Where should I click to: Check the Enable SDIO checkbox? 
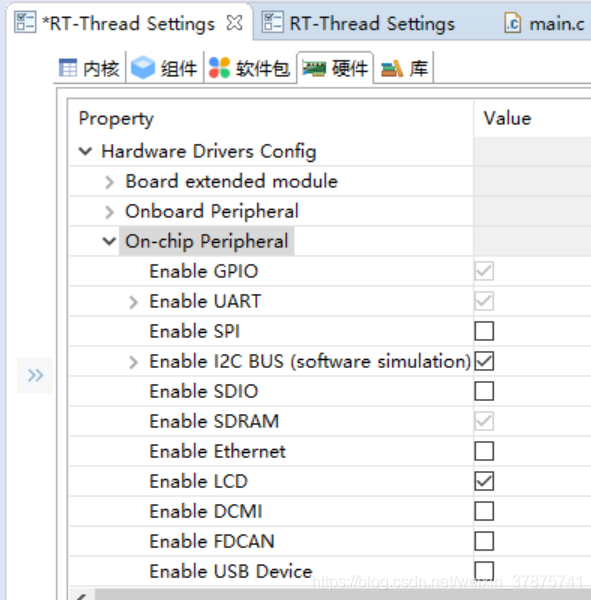484,391
